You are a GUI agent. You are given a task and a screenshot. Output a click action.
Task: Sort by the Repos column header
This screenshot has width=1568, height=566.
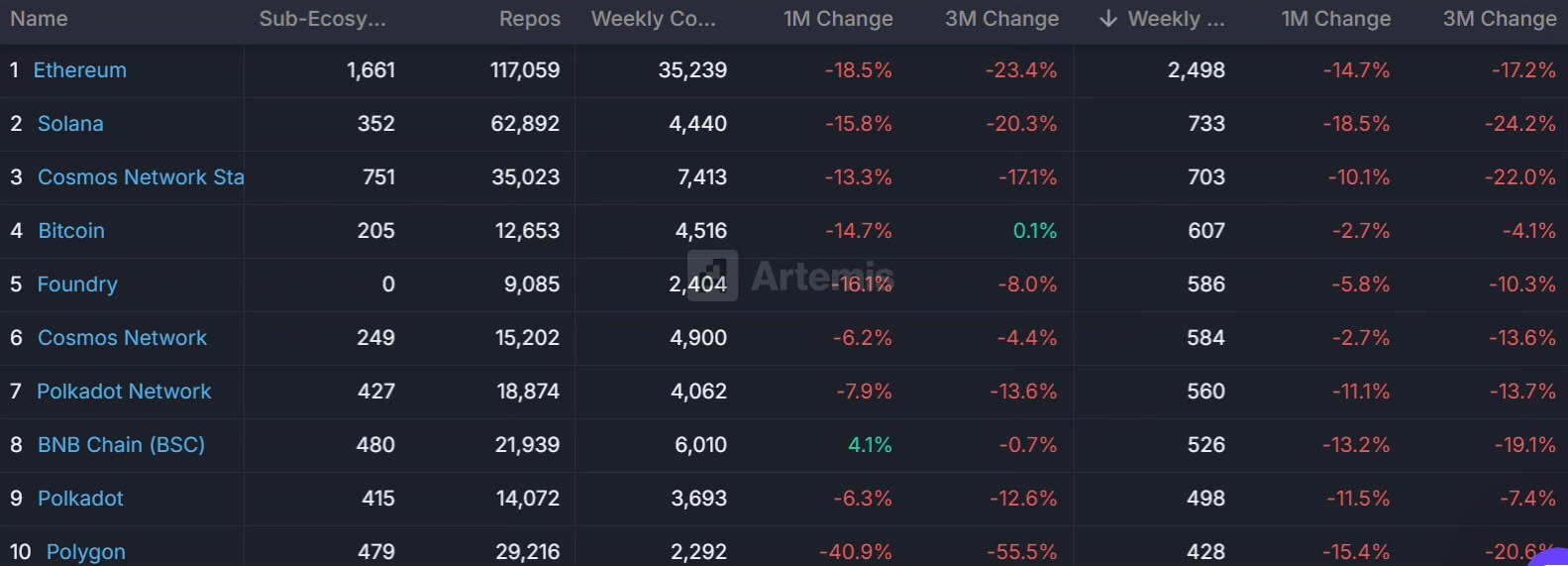tap(529, 19)
